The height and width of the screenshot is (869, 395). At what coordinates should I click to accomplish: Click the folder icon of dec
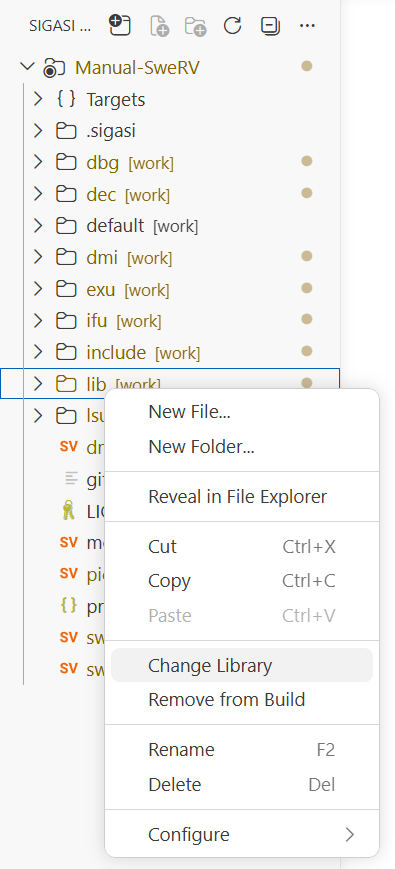click(x=66, y=195)
